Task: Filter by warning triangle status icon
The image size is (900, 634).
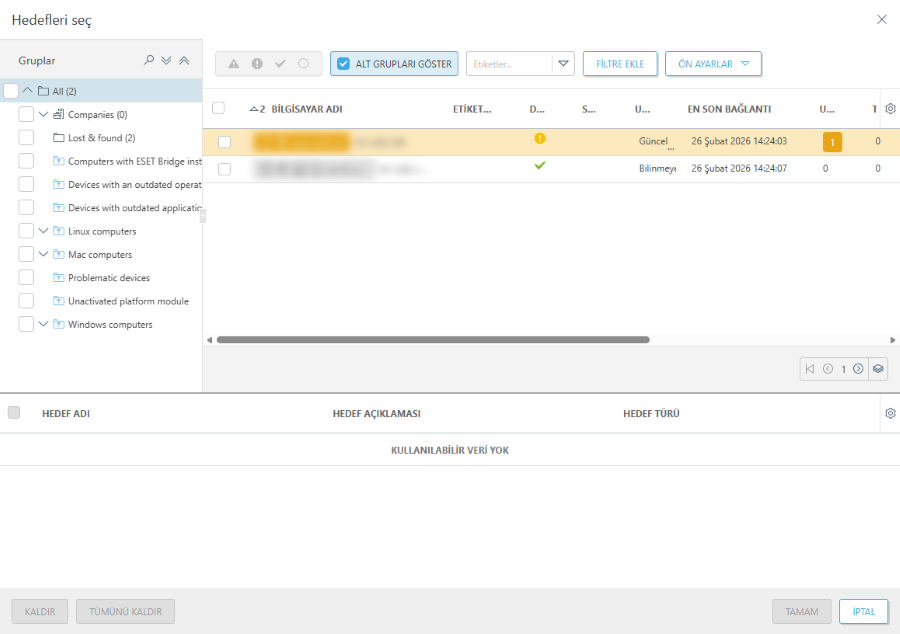Action: point(234,64)
